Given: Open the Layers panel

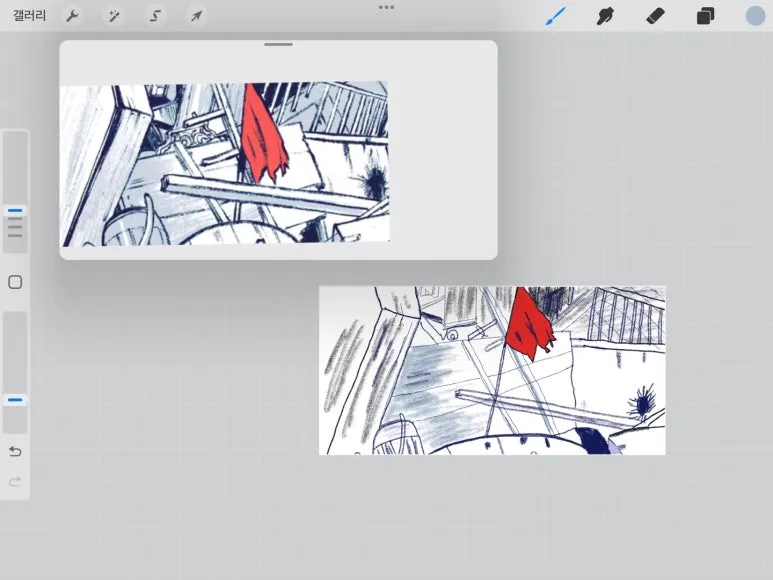Looking at the screenshot, I should click(x=705, y=16).
